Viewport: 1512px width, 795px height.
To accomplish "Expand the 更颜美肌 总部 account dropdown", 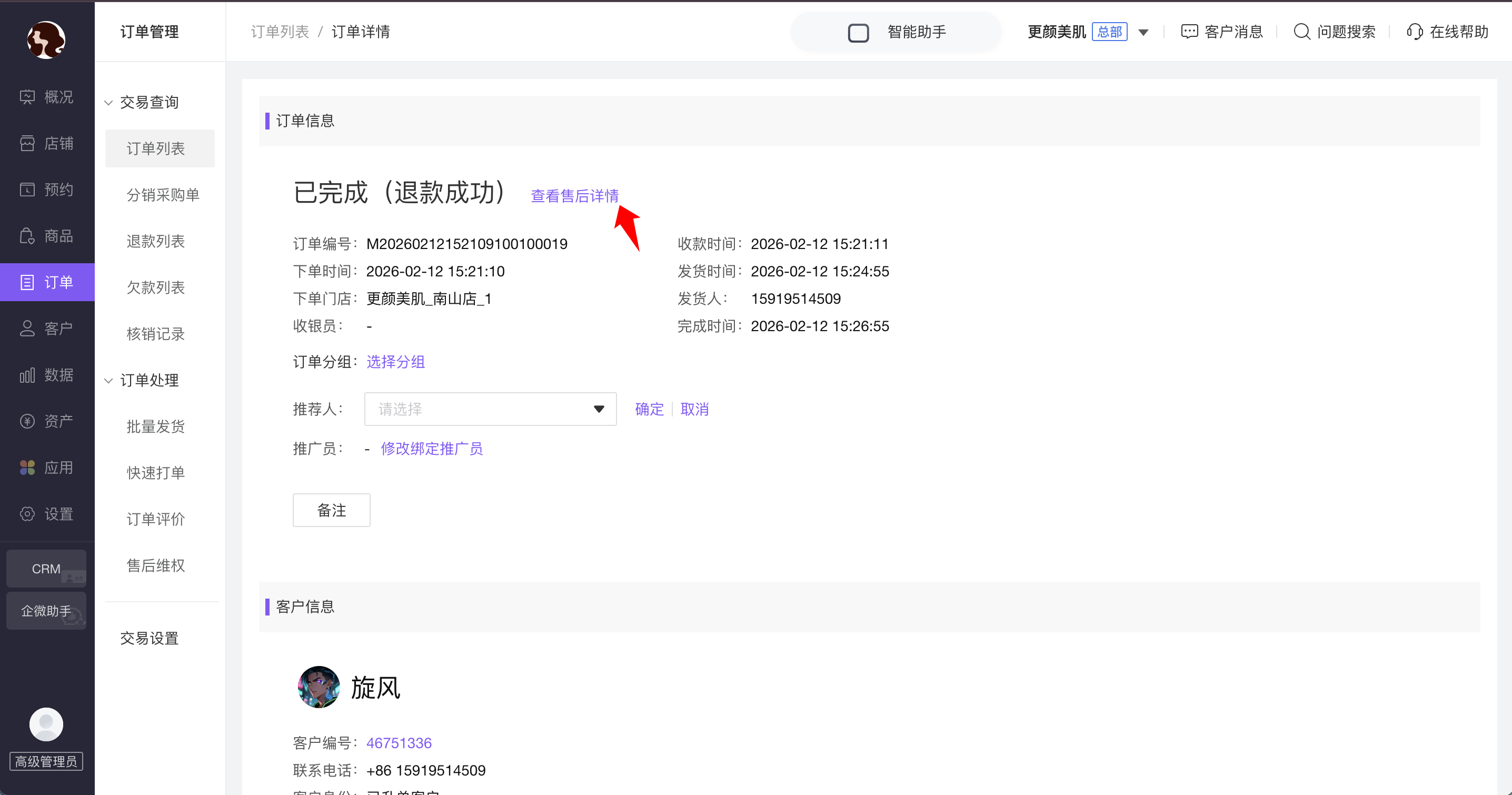I will tap(1143, 32).
